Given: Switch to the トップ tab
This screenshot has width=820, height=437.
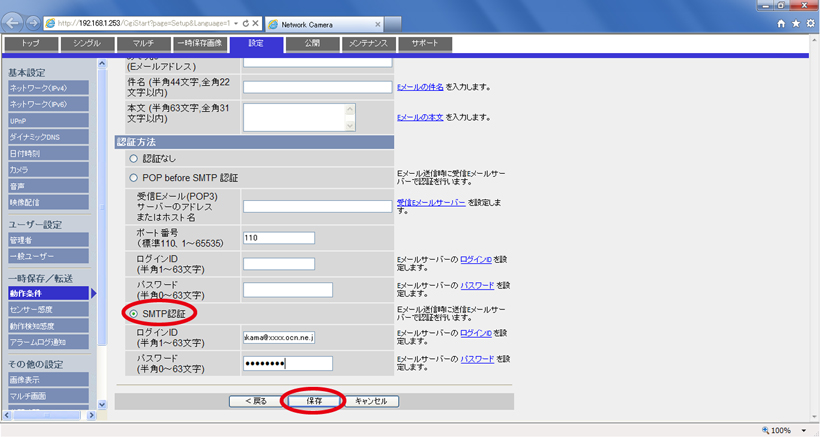Looking at the screenshot, I should pos(31,44).
